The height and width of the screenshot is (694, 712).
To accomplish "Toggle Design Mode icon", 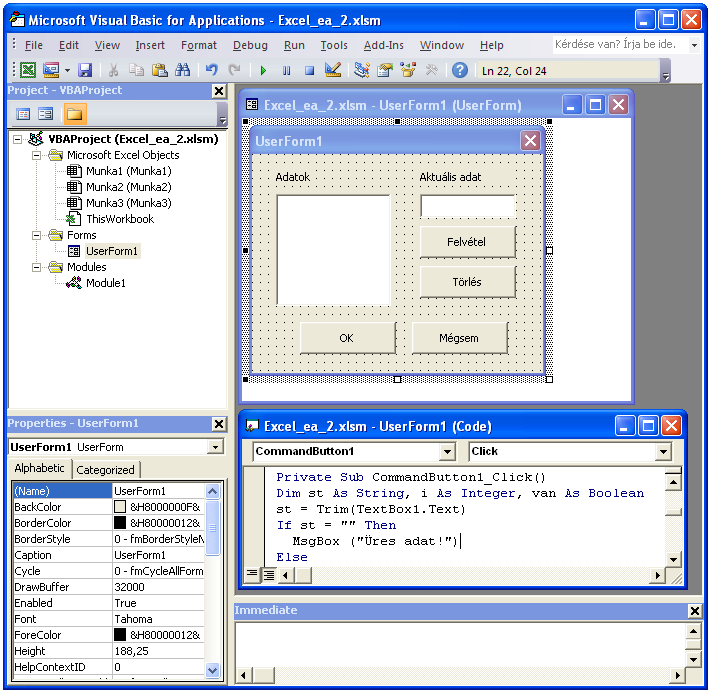I will [333, 70].
